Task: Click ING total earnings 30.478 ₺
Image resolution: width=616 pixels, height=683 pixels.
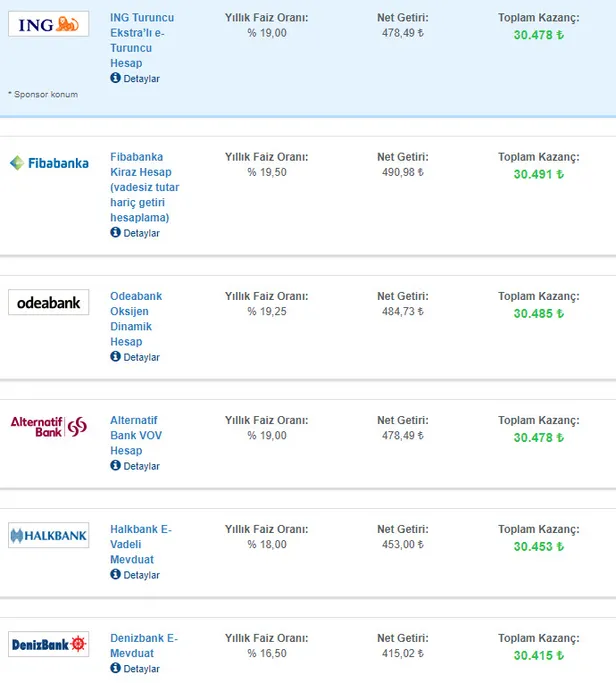Action: (538, 35)
